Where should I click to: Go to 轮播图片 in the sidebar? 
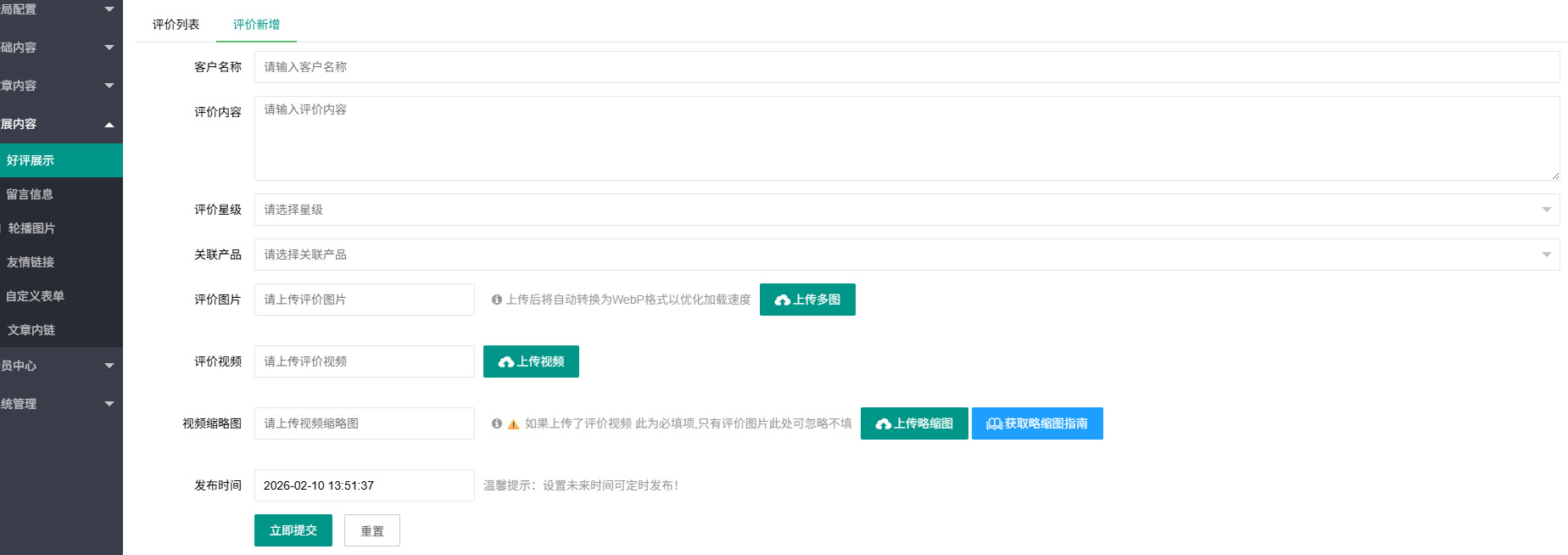coord(32,228)
